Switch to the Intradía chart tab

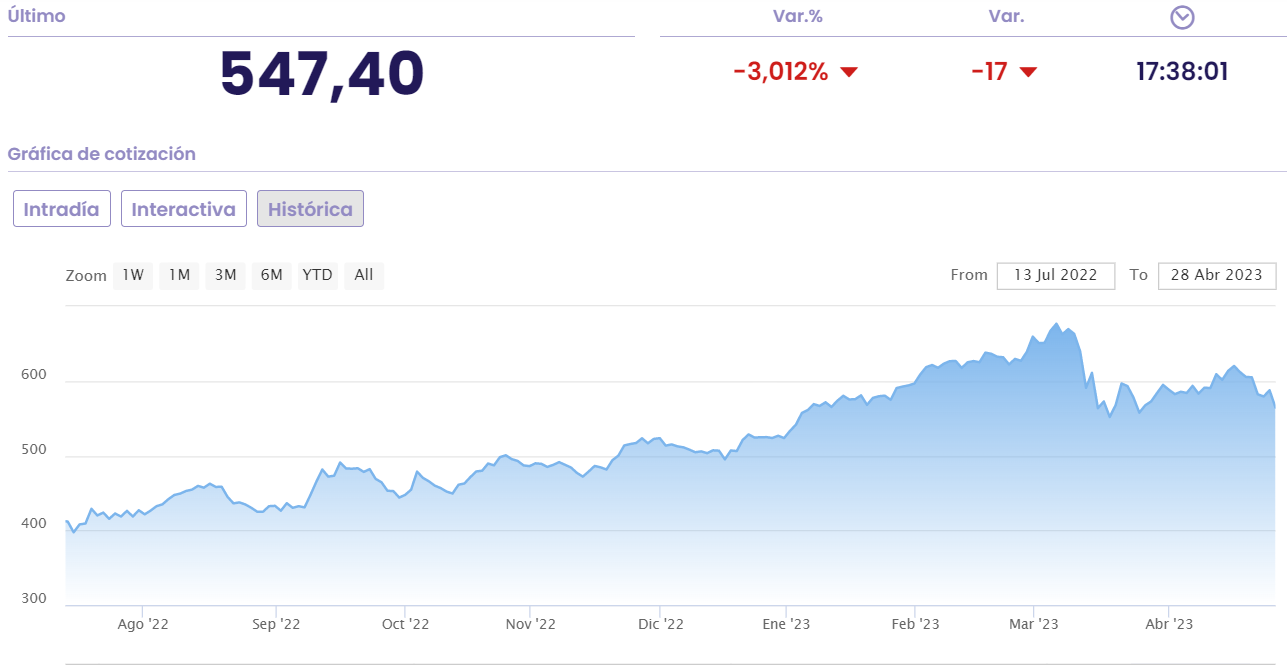click(62, 209)
